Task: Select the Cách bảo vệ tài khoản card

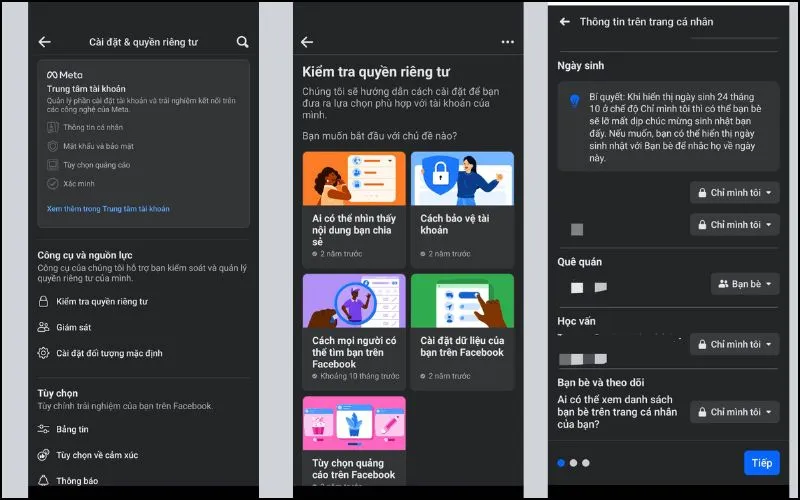Action: click(461, 208)
